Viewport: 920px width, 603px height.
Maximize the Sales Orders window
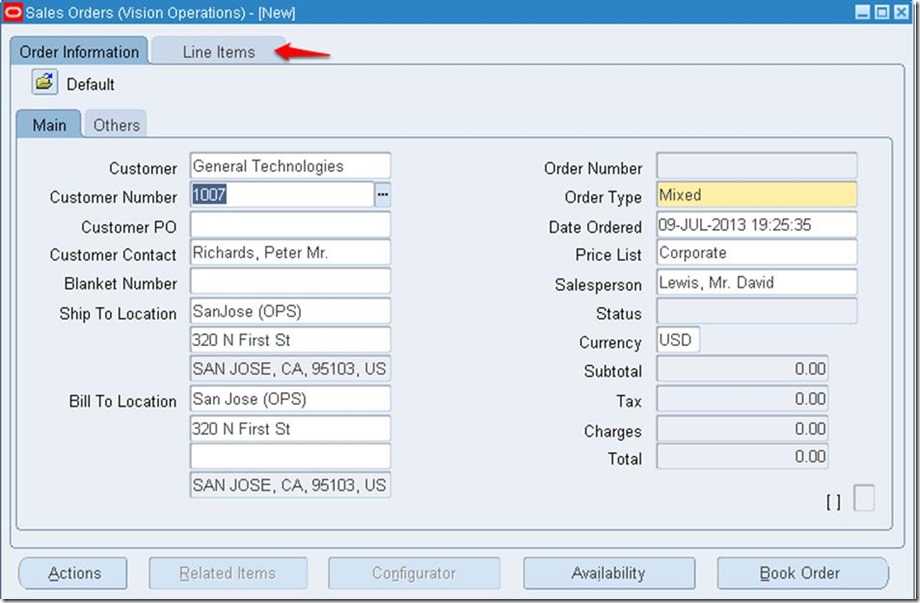coord(882,12)
